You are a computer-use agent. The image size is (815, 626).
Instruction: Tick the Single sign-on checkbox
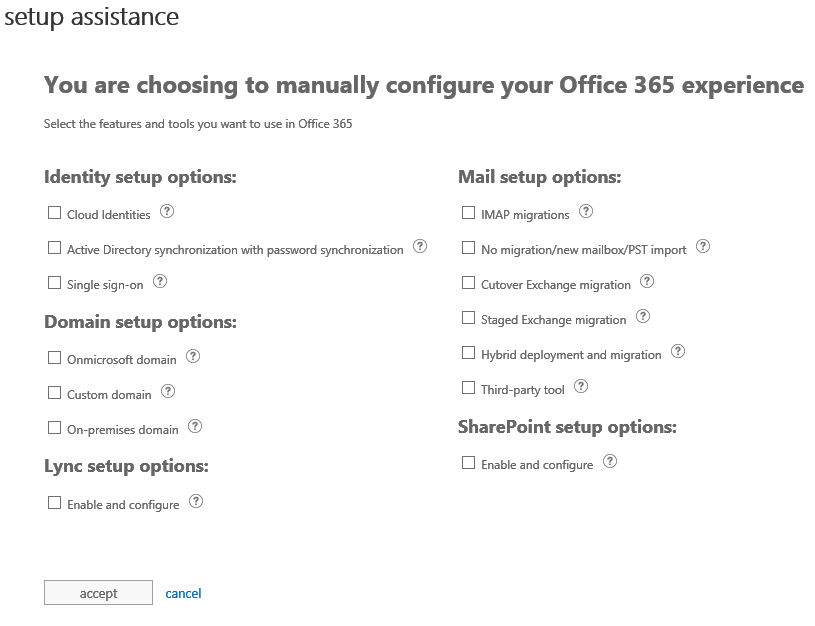coord(55,284)
